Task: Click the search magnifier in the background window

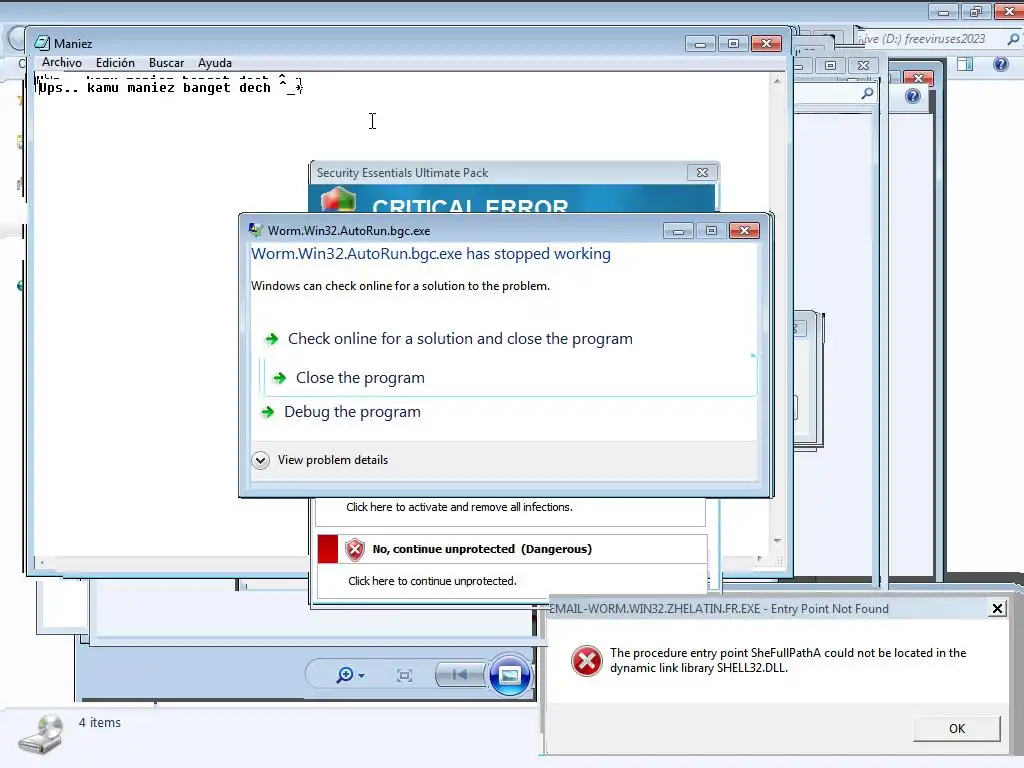Action: click(x=867, y=94)
